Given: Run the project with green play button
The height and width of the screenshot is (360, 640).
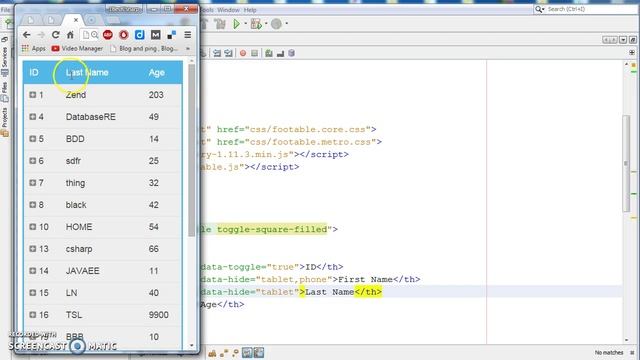Looking at the screenshot, I should pyautogui.click(x=236, y=24).
